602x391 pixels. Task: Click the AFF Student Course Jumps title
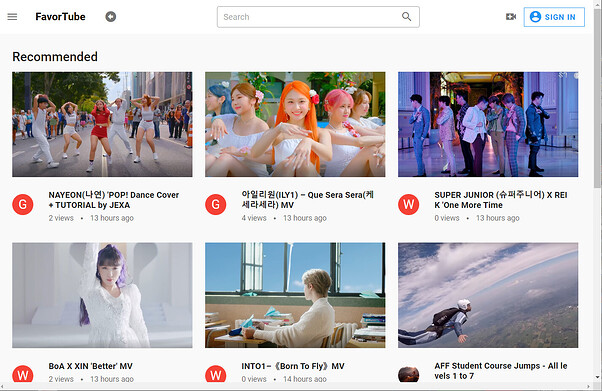pos(501,371)
